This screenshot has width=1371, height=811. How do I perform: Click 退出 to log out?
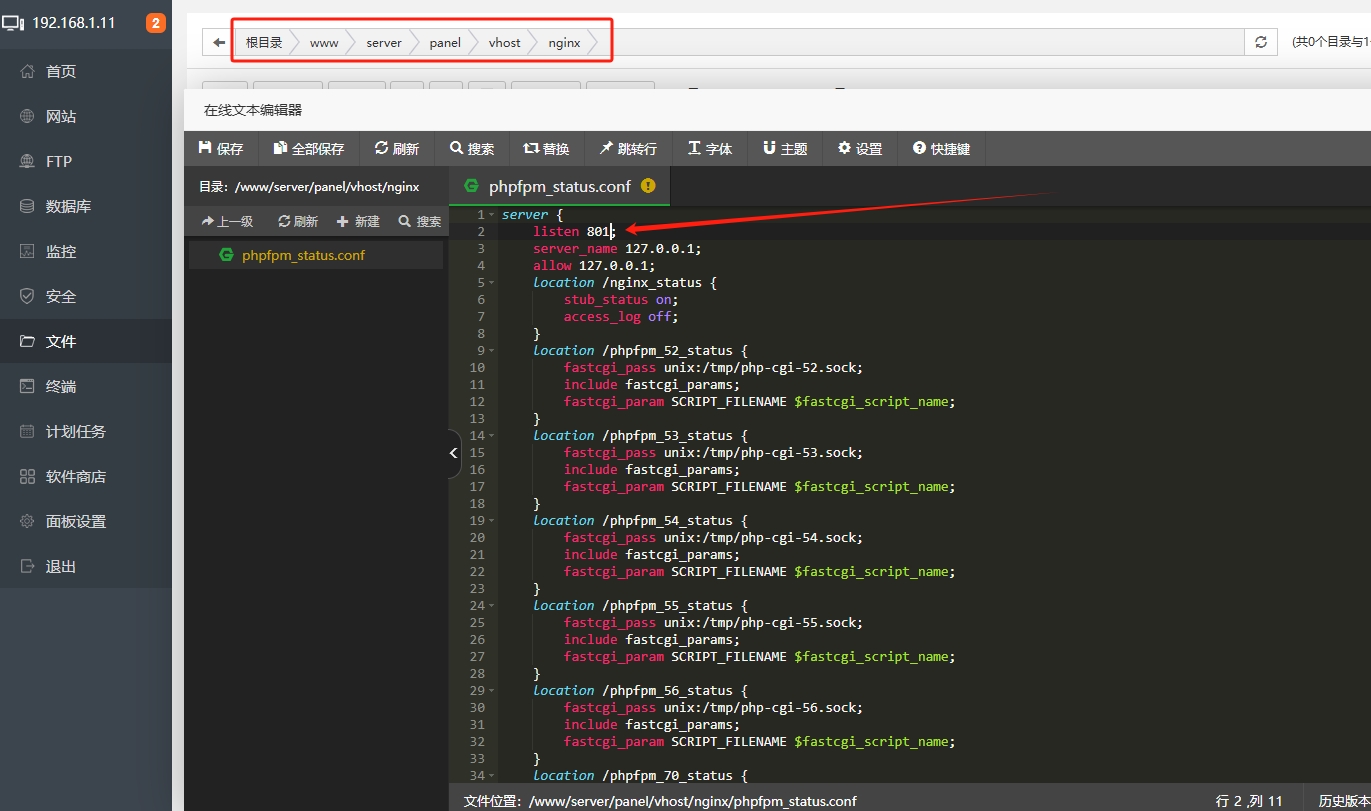click(x=61, y=566)
